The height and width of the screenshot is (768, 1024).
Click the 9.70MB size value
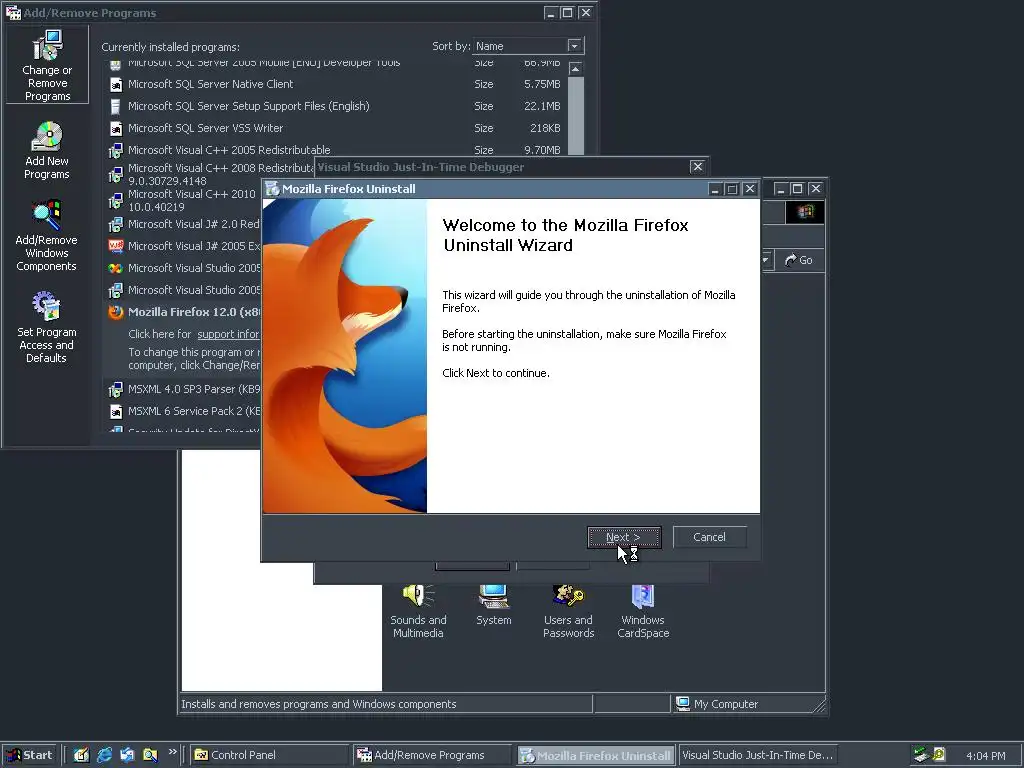[x=542, y=150]
